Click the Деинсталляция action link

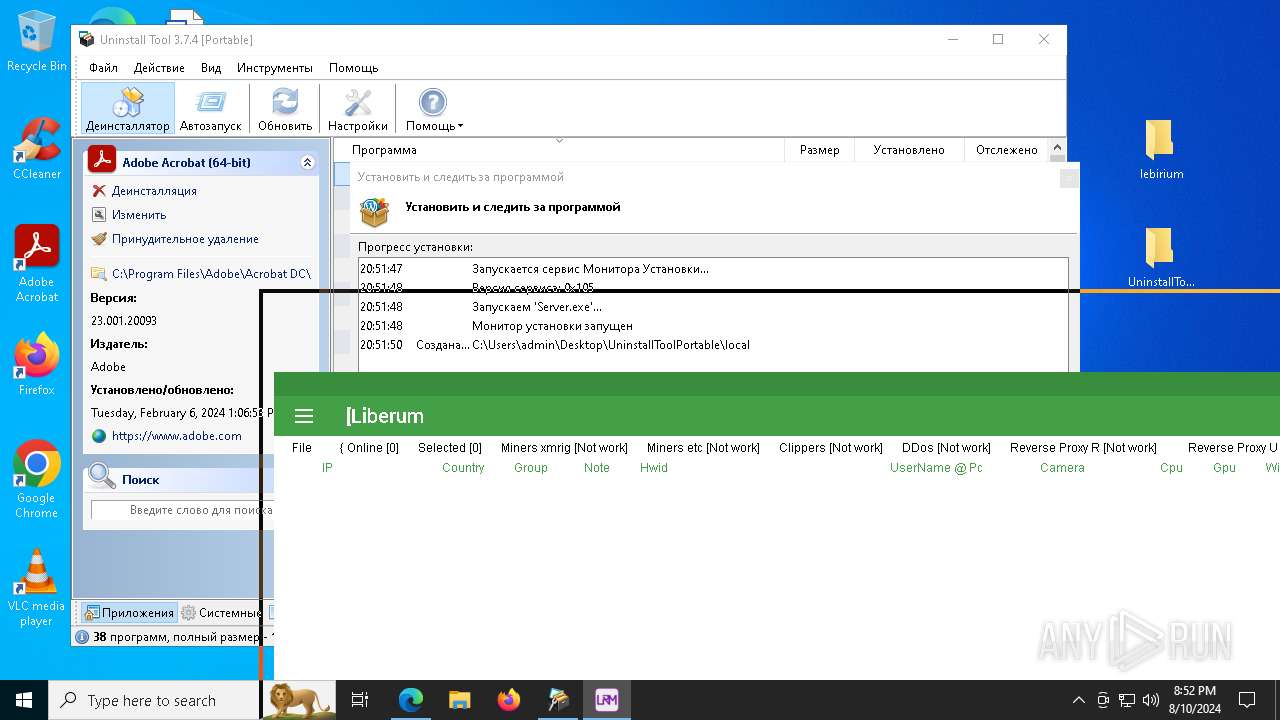pyautogui.click(x=154, y=191)
